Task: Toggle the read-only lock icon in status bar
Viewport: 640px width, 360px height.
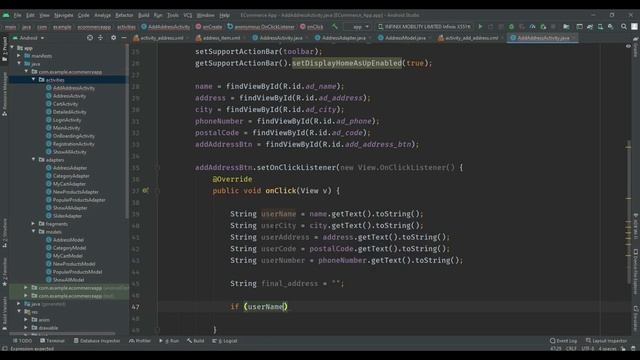Action: (x=623, y=349)
